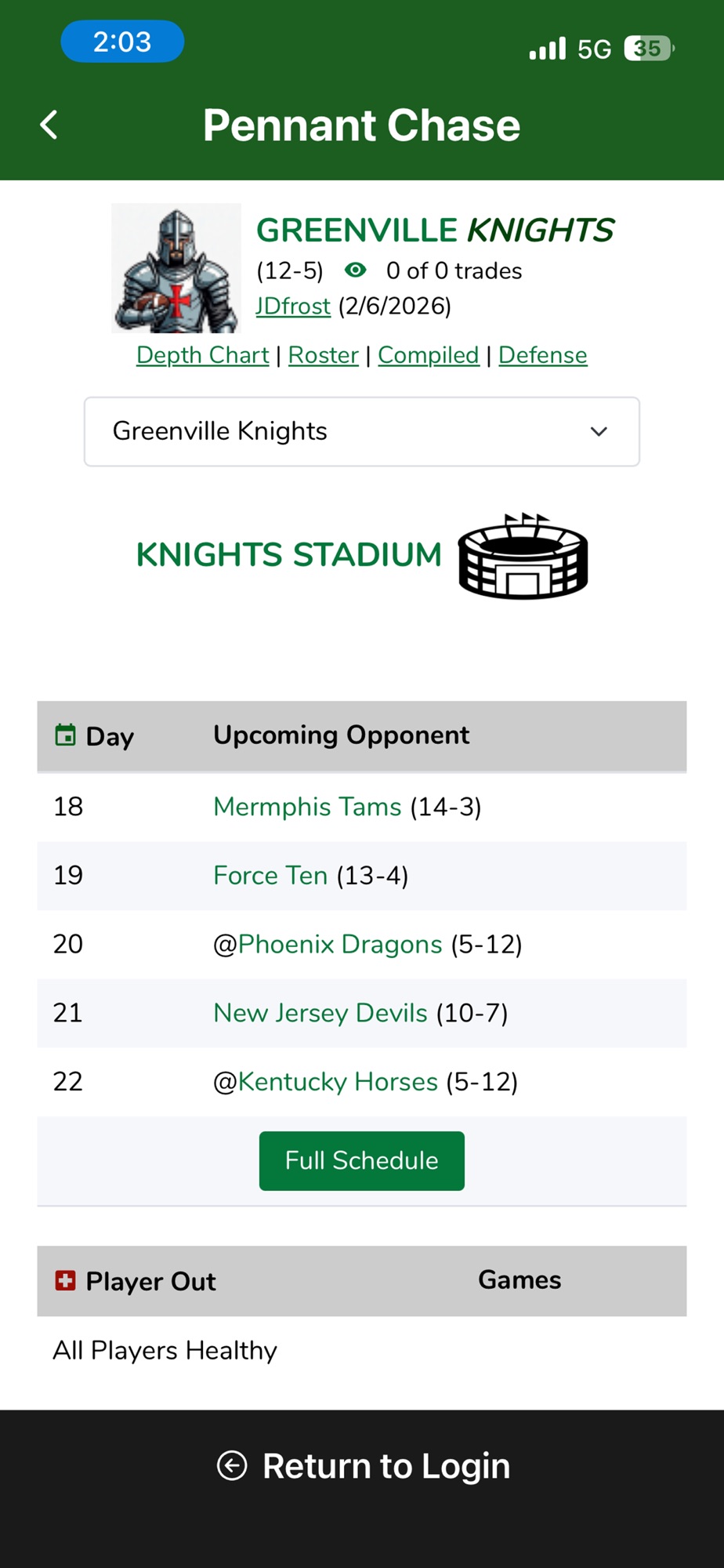This screenshot has height=1568, width=724.
Task: Click the calendar icon beside Day
Action: [66, 735]
